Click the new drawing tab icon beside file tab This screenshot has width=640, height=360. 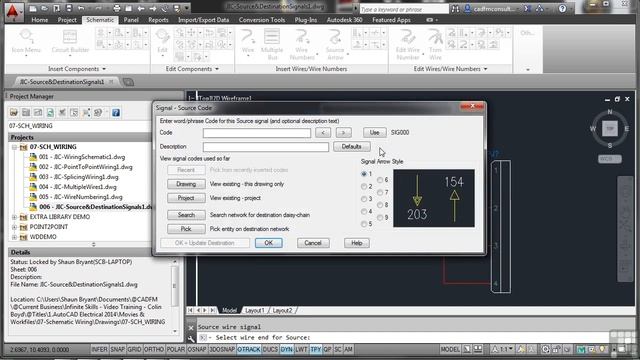tap(128, 82)
